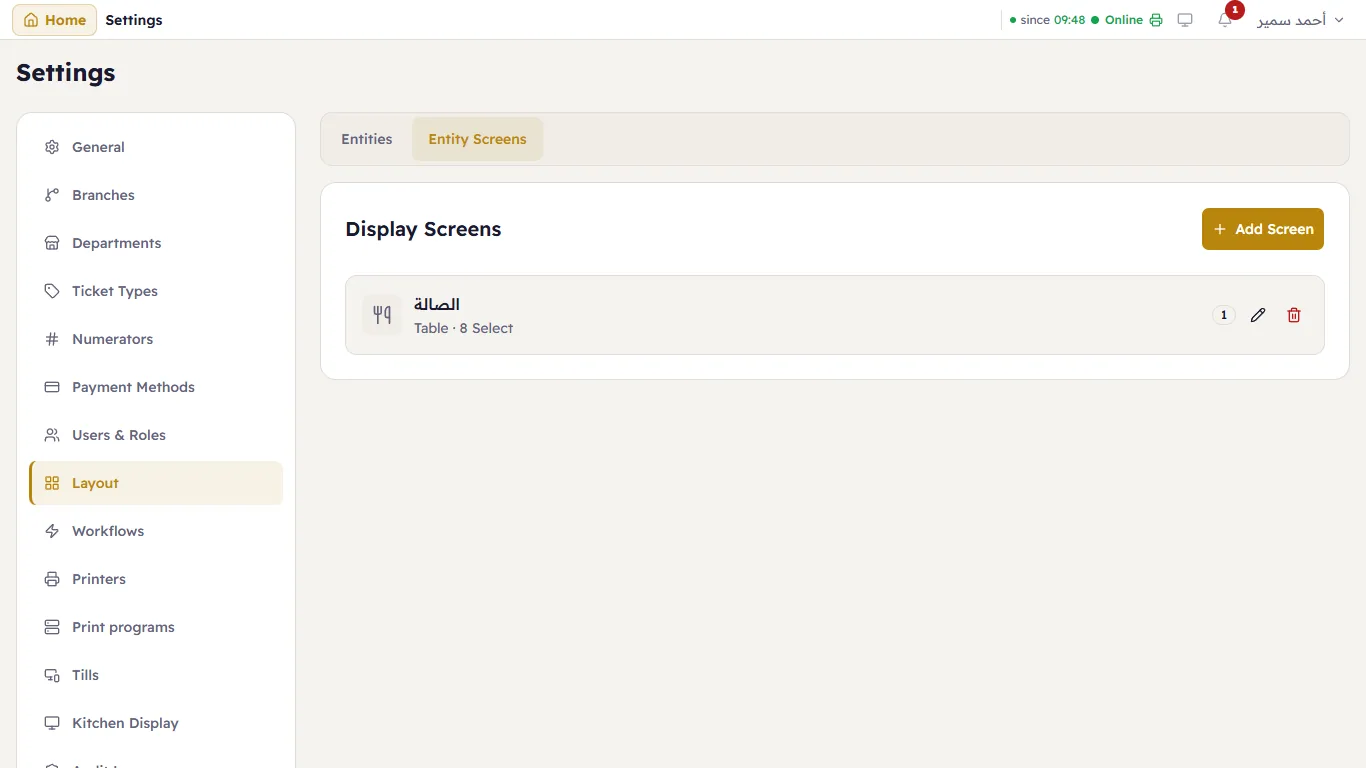Click the Settings breadcrumb label
Viewport: 1366px width, 768px height.
tap(134, 20)
